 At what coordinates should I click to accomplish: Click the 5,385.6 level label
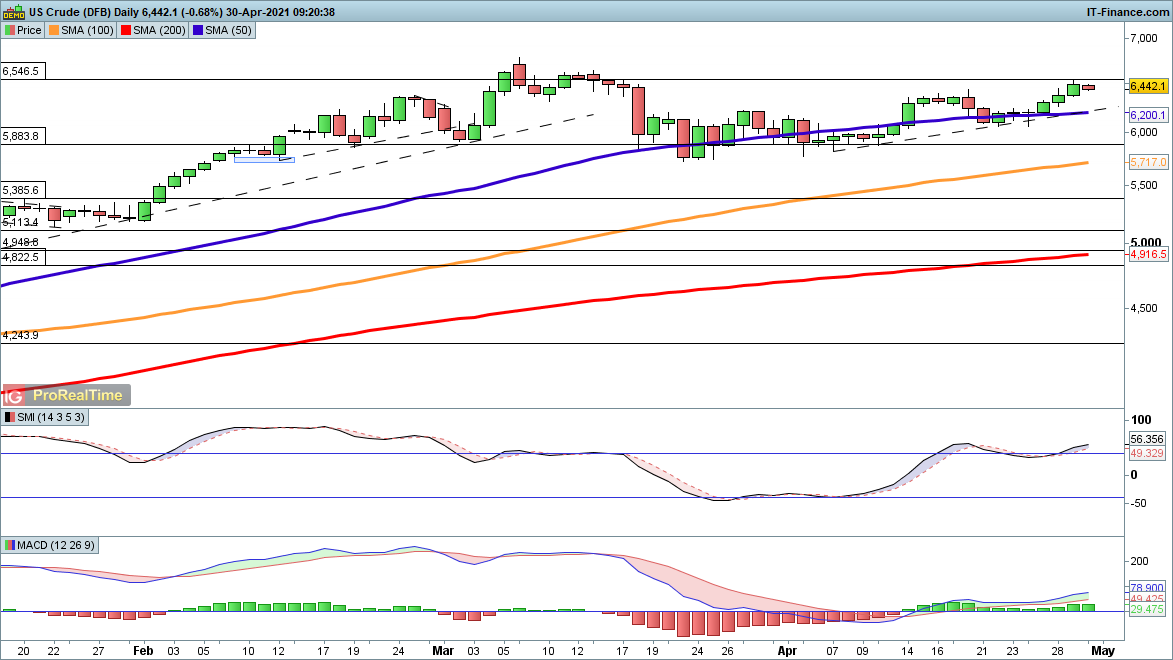pyautogui.click(x=21, y=190)
